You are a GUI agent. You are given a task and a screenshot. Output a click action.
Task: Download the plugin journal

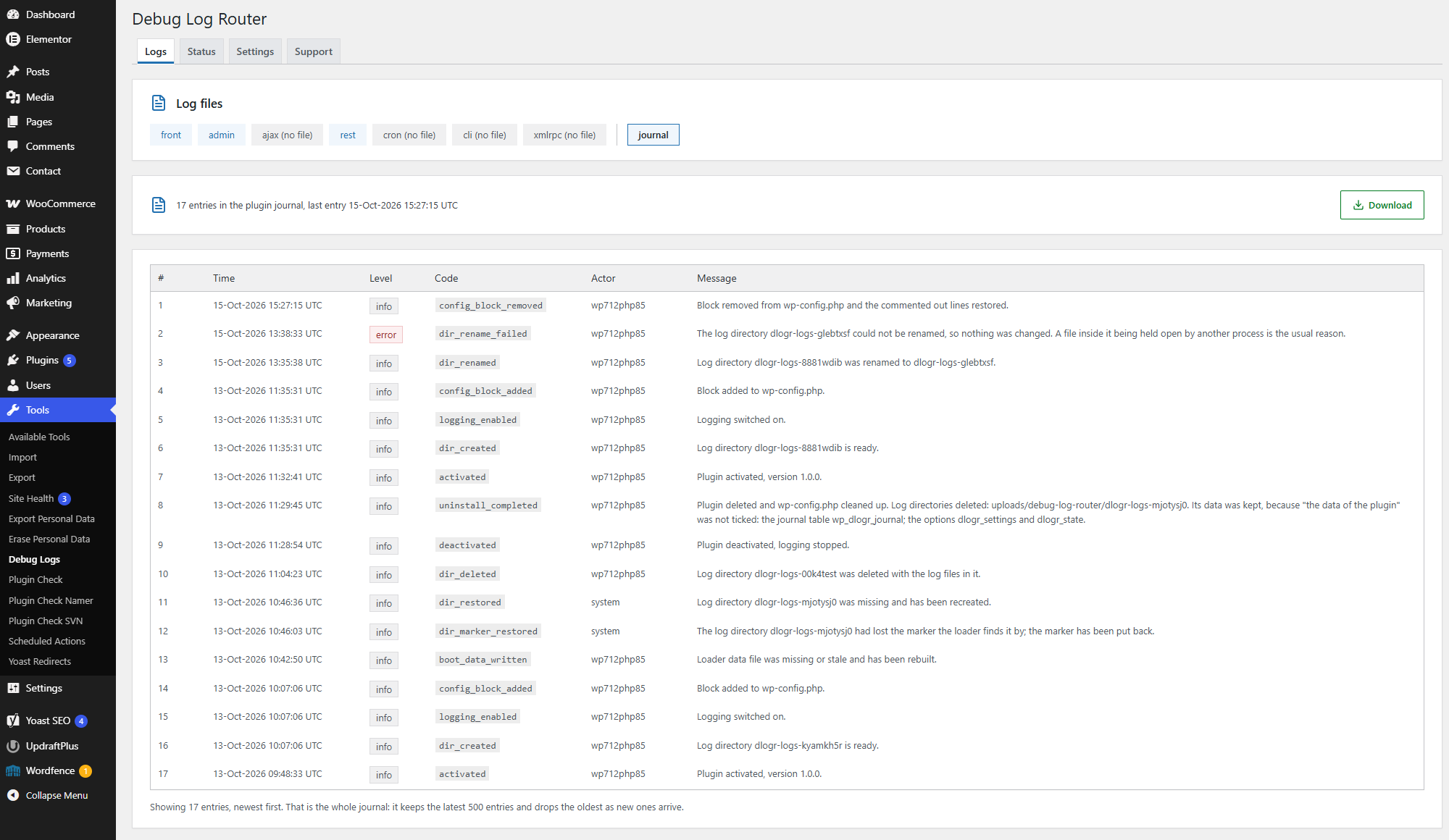point(1382,205)
